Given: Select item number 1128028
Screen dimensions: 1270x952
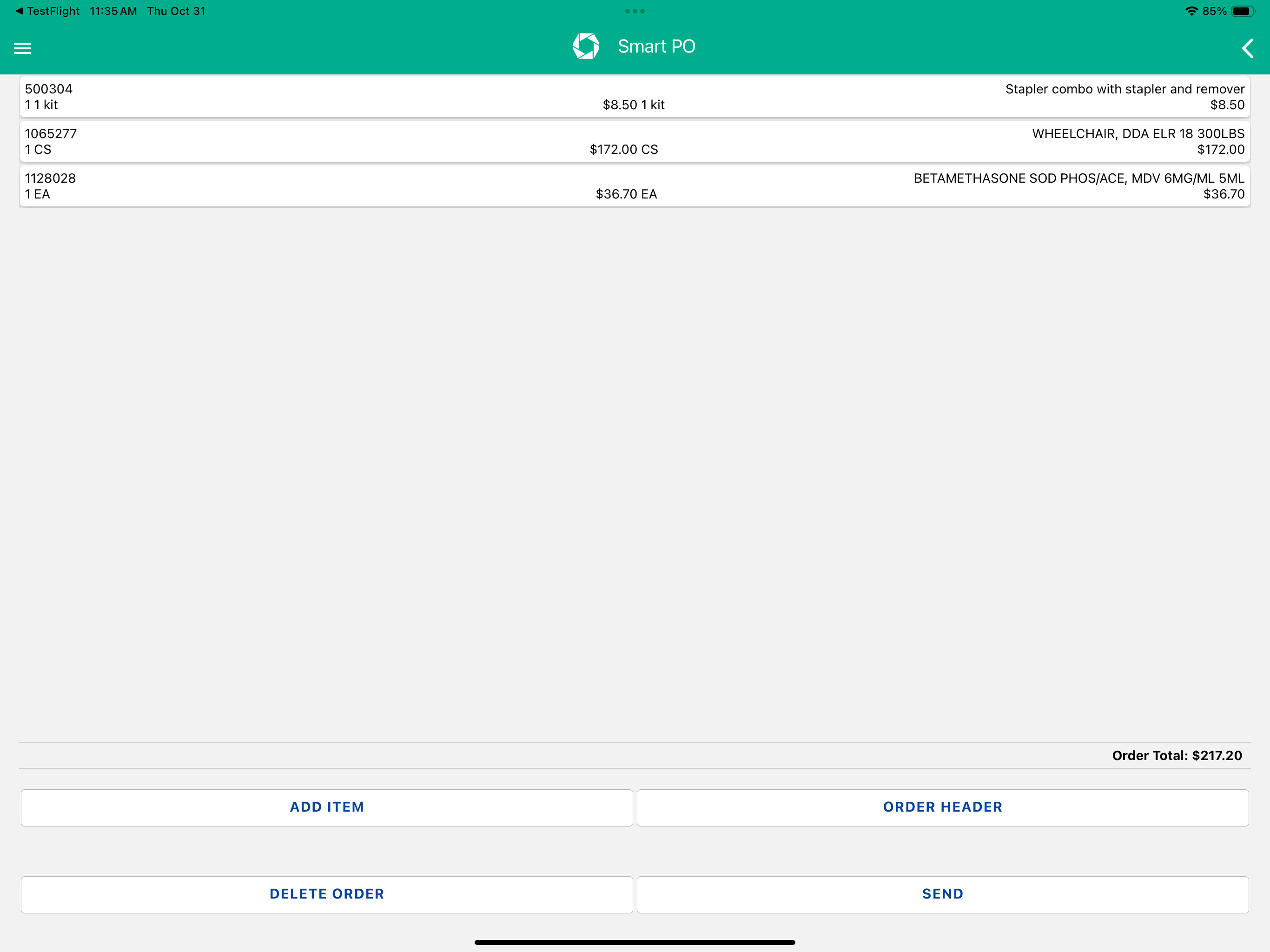Looking at the screenshot, I should (x=50, y=178).
